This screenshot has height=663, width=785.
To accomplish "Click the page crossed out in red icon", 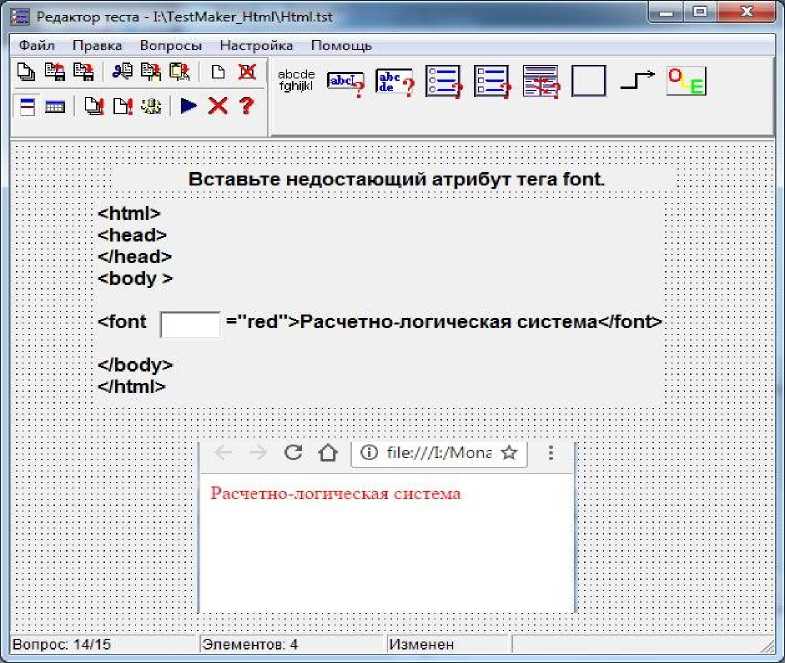I will pyautogui.click(x=247, y=72).
